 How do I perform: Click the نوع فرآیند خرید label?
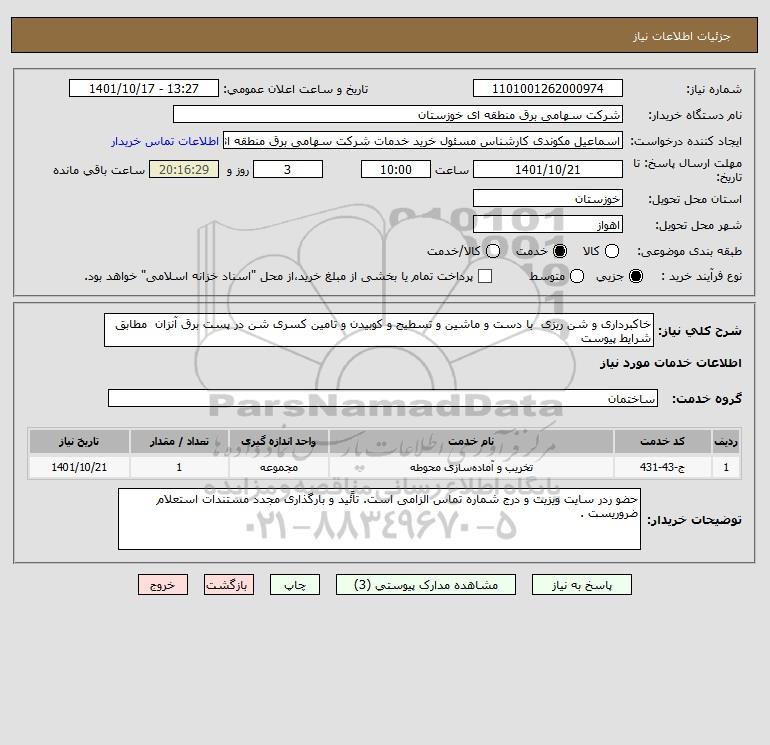(701, 276)
